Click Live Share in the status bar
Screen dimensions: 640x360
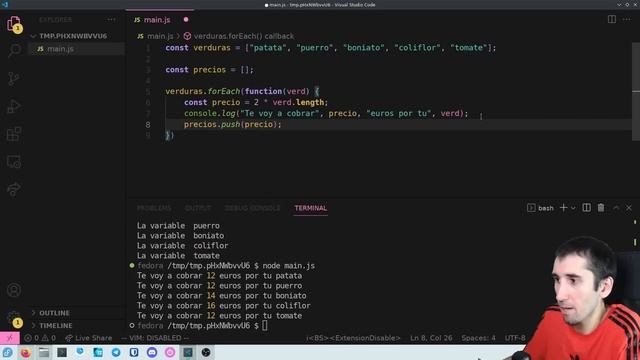coord(89,338)
